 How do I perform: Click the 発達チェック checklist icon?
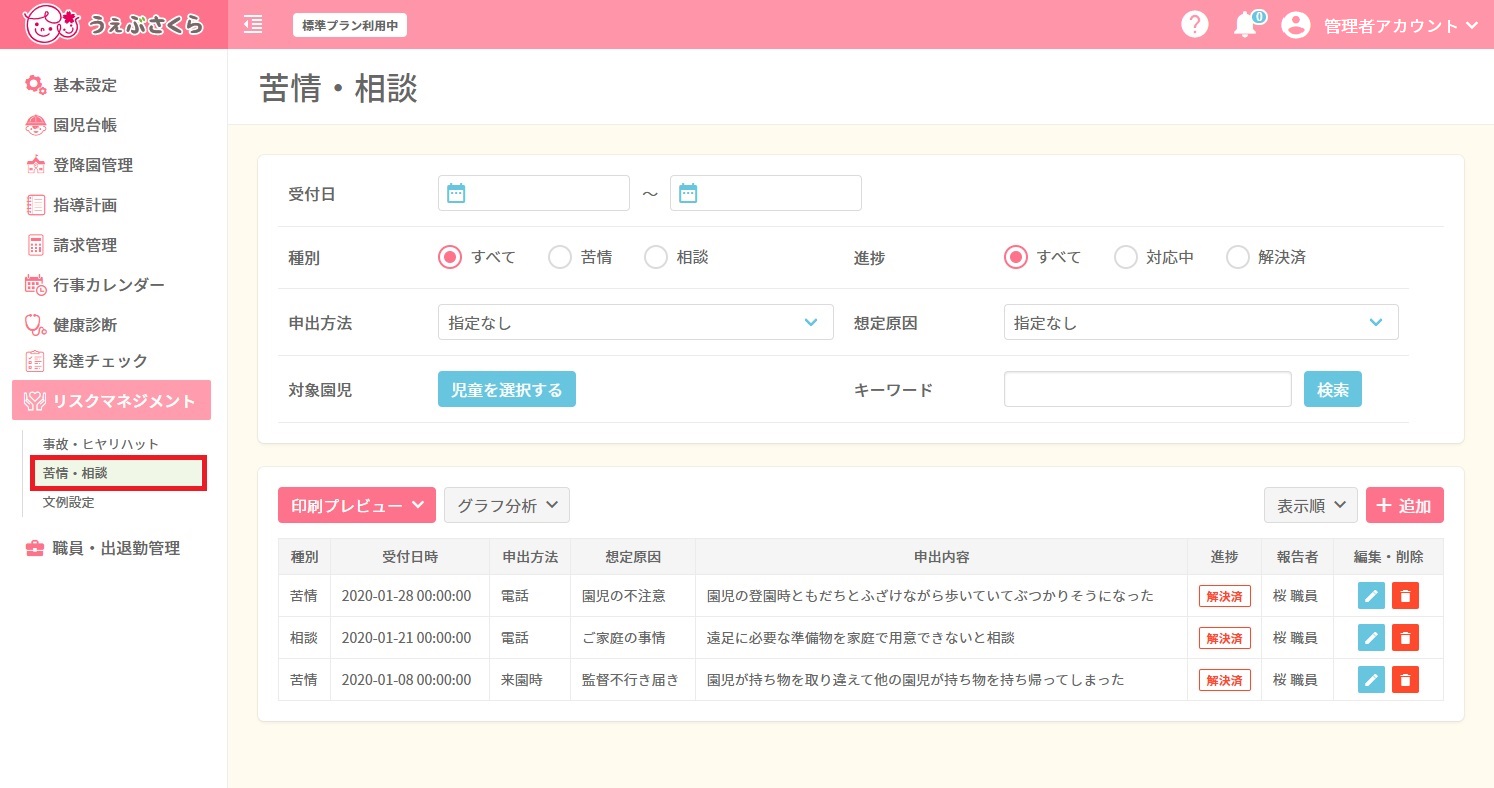click(x=35, y=361)
